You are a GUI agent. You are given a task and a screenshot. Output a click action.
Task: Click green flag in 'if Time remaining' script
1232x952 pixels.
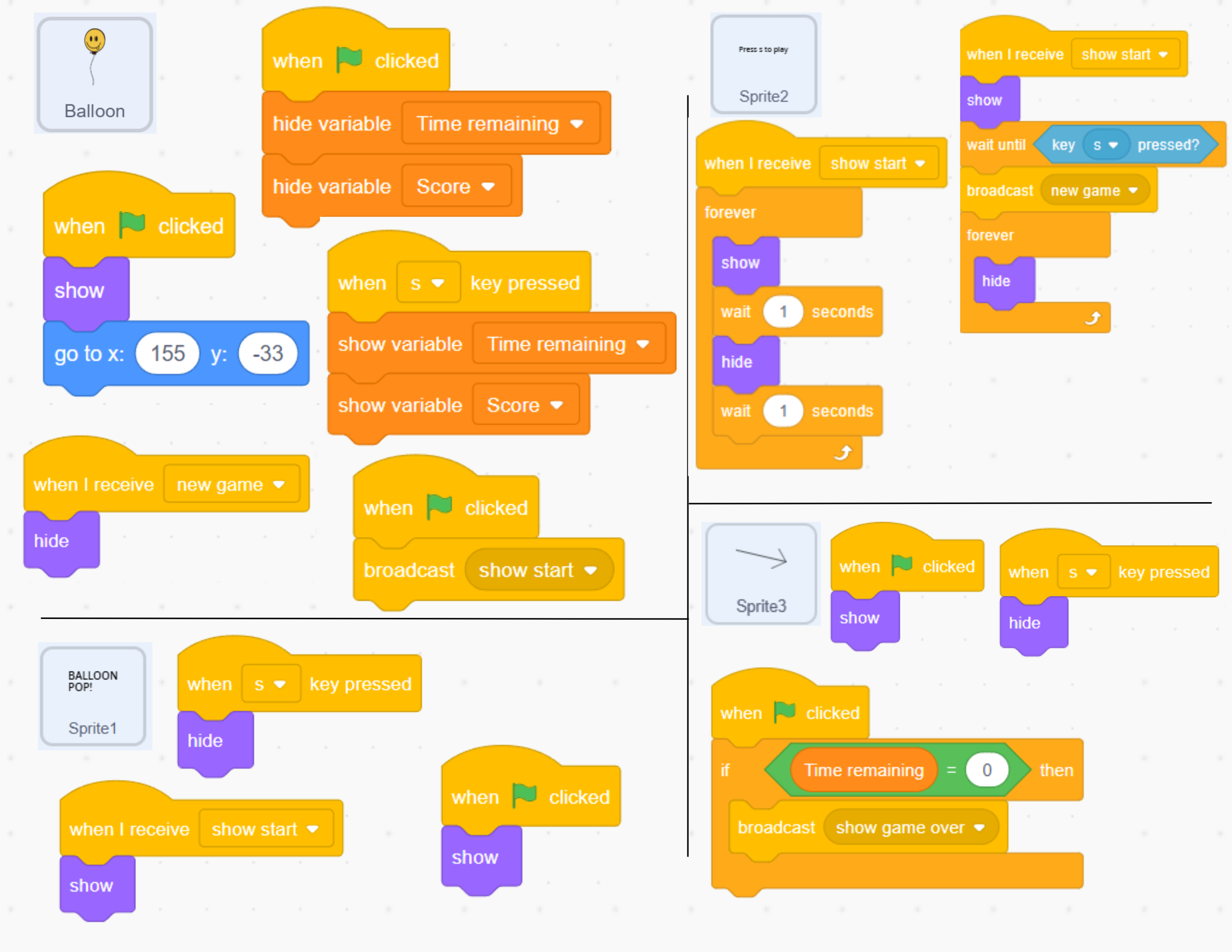point(784,712)
